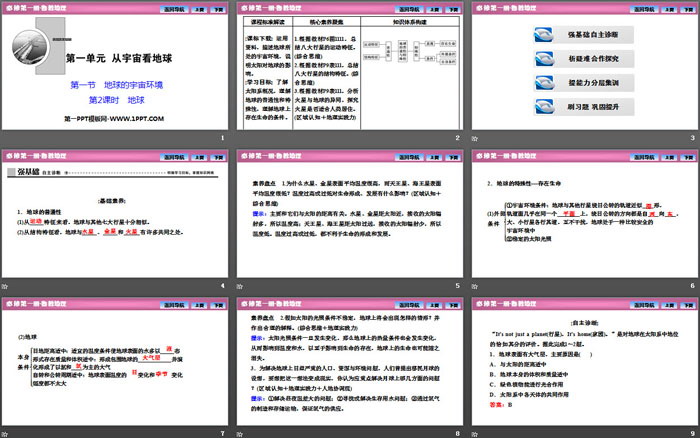700x438 pixels.
Task: Click answer text 答案: B on slide 9
Action: click(501, 405)
